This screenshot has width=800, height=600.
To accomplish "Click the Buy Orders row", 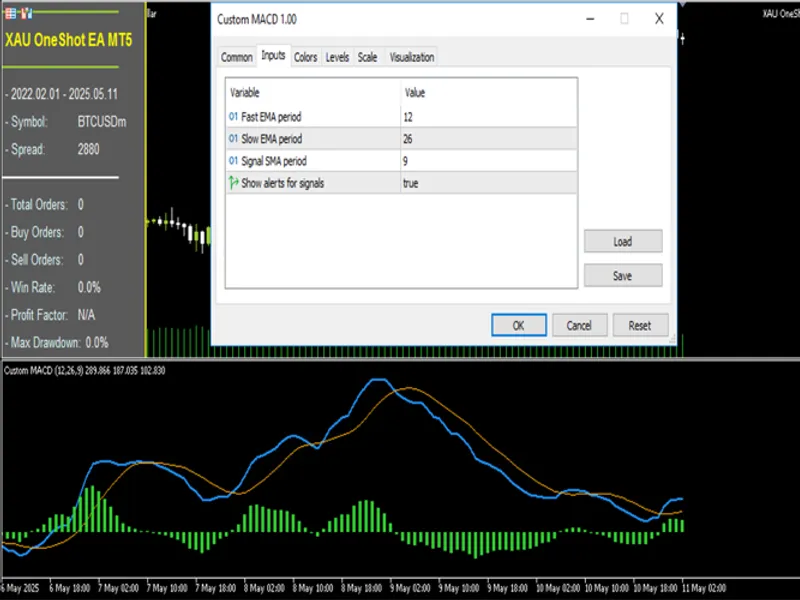I will click(44, 232).
